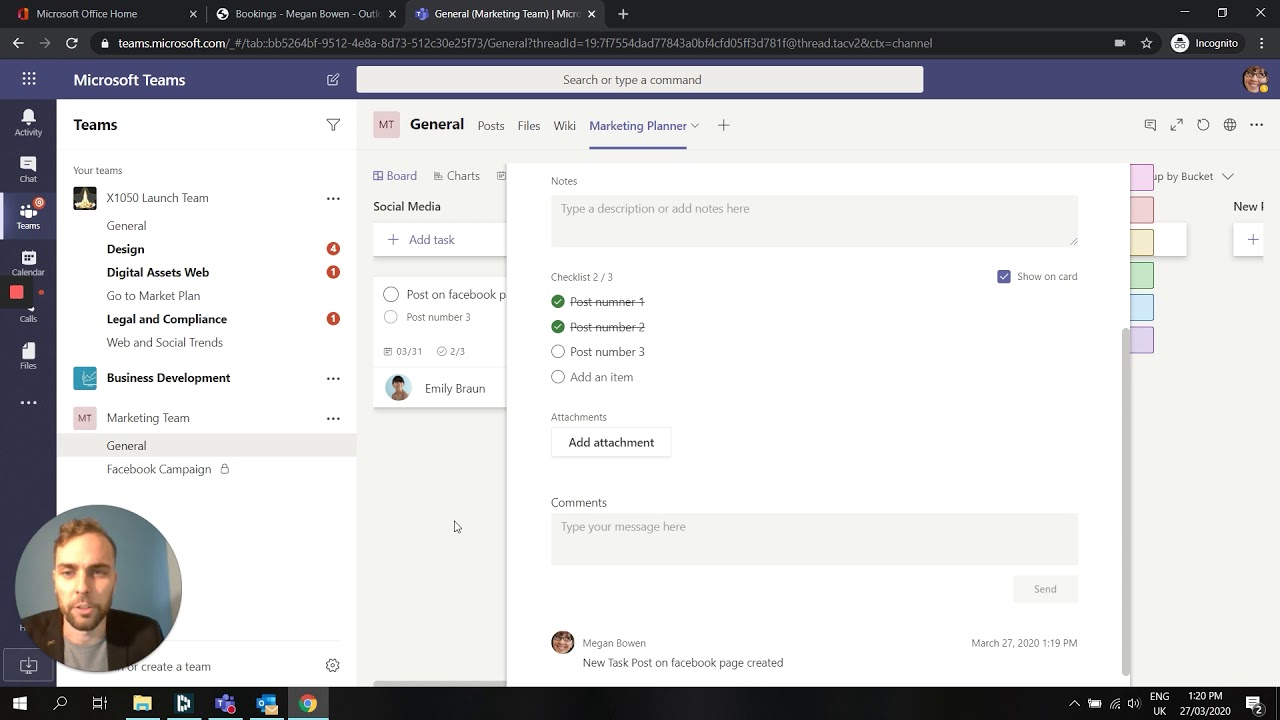
Task: Click the new chat compose icon
Action: pyautogui.click(x=333, y=79)
